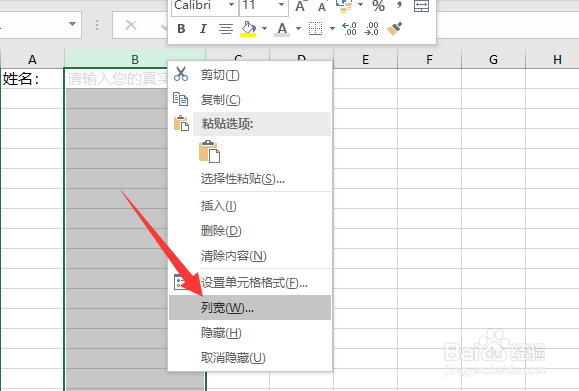The image size is (579, 391).
Task: Choose 取消隐藏(U) menu item
Action: coord(250,357)
